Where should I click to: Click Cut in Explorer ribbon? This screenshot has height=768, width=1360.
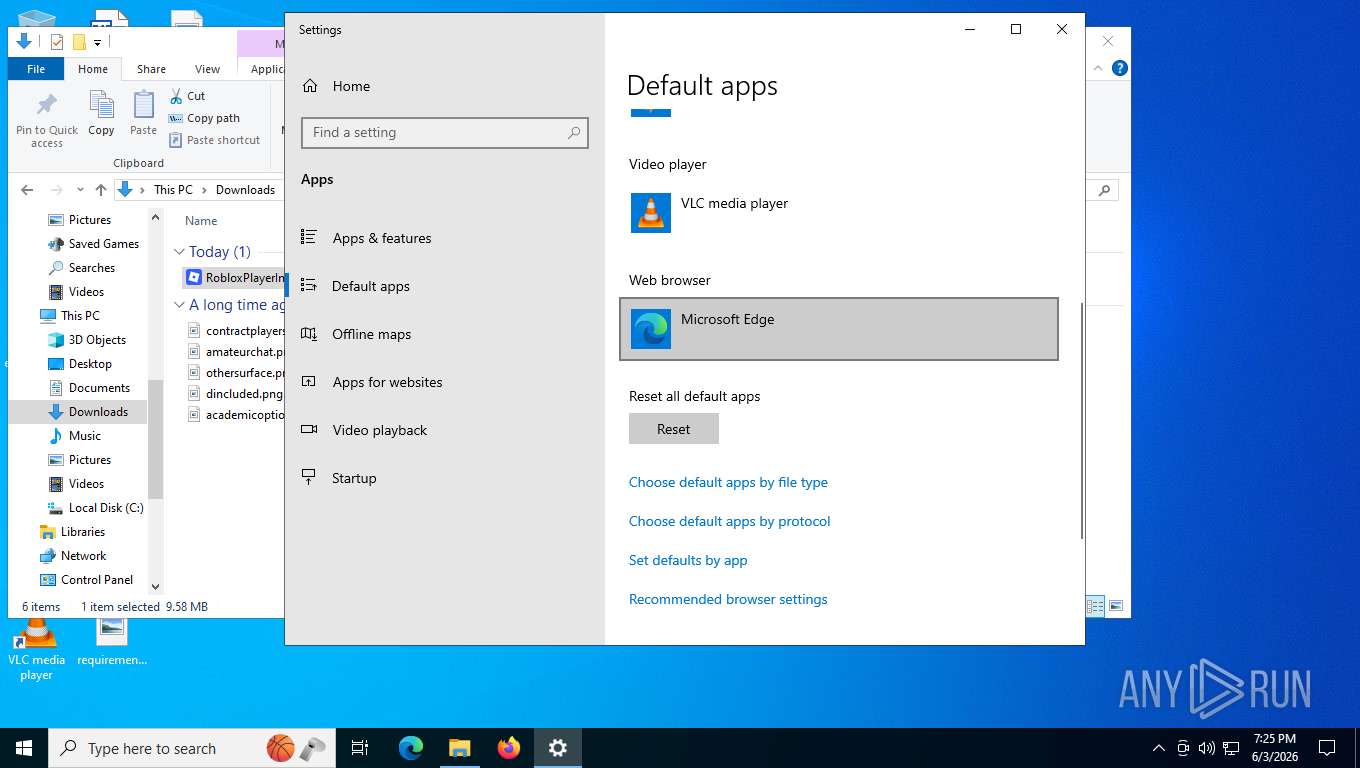click(x=187, y=96)
